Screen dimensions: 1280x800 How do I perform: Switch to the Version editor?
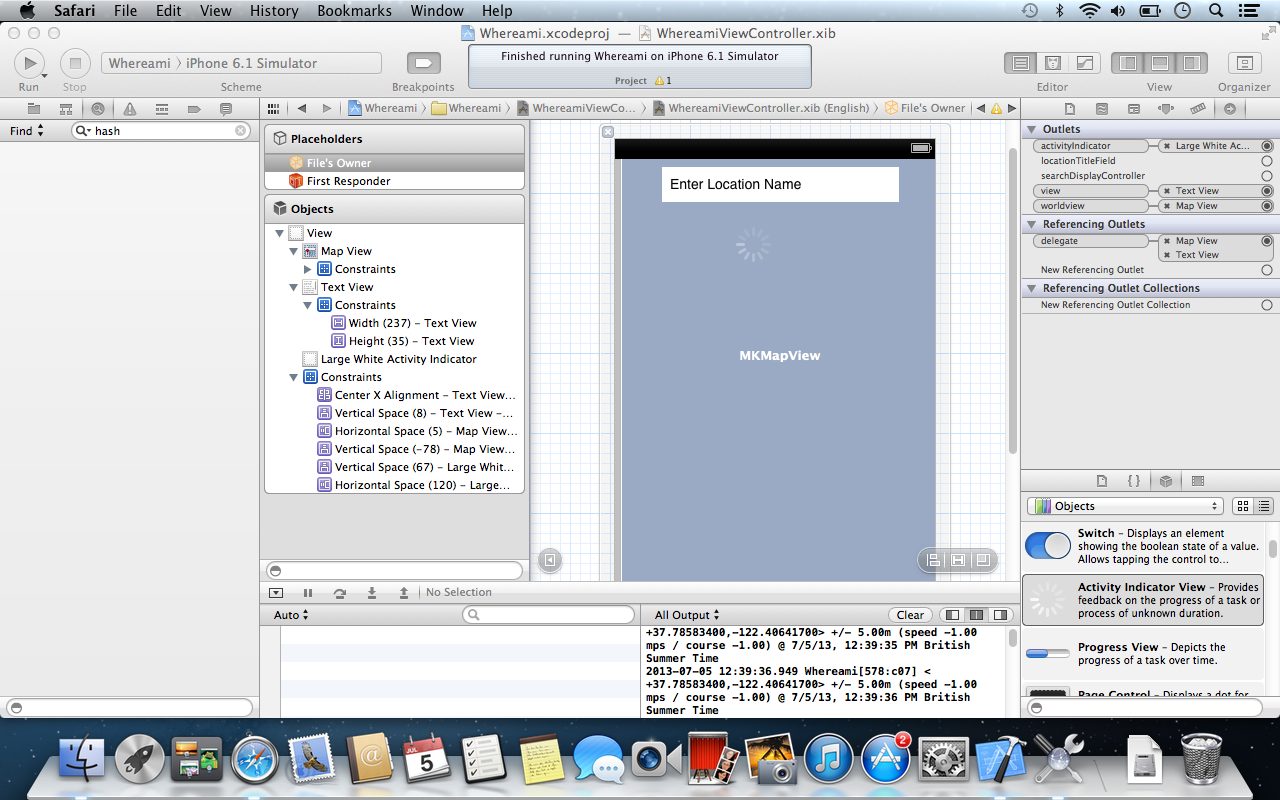coord(1085,63)
